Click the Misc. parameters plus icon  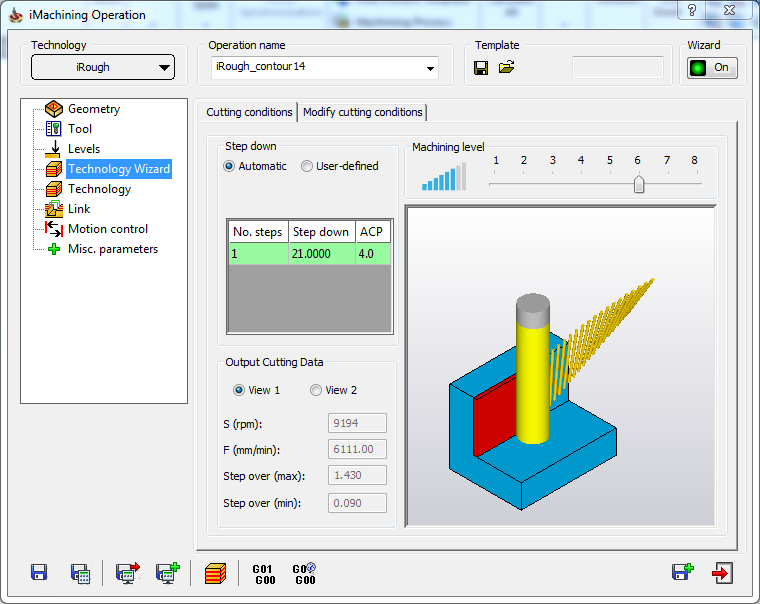coord(54,249)
